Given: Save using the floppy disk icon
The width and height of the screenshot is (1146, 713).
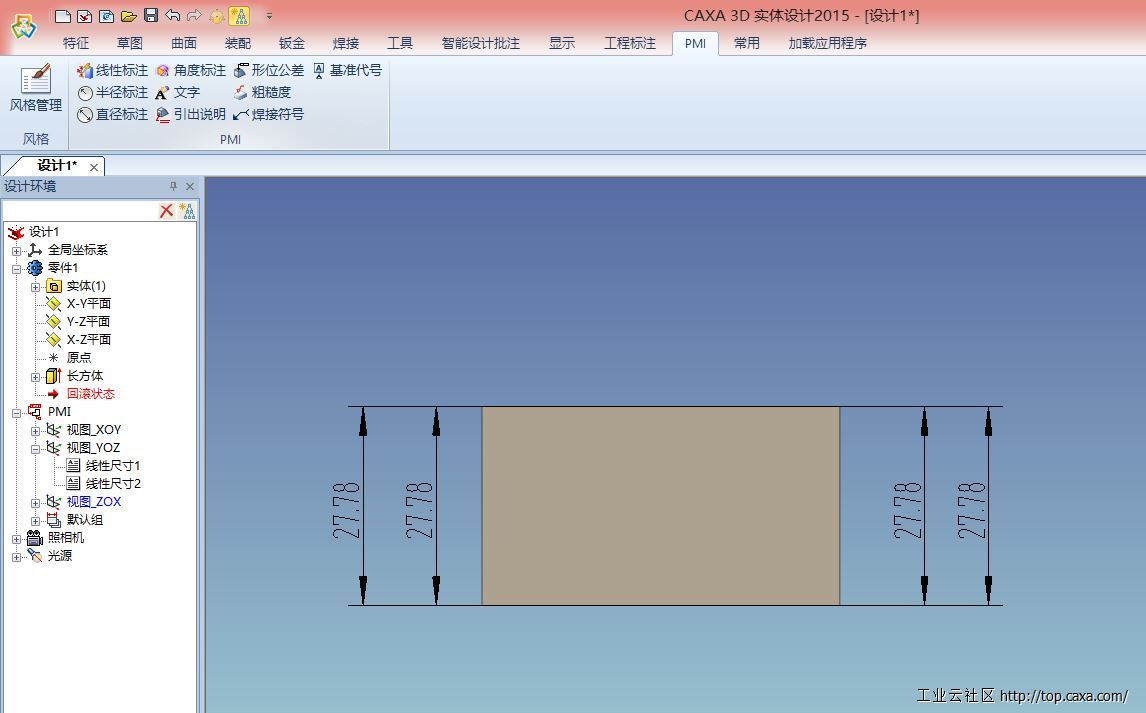Looking at the screenshot, I should [x=151, y=15].
